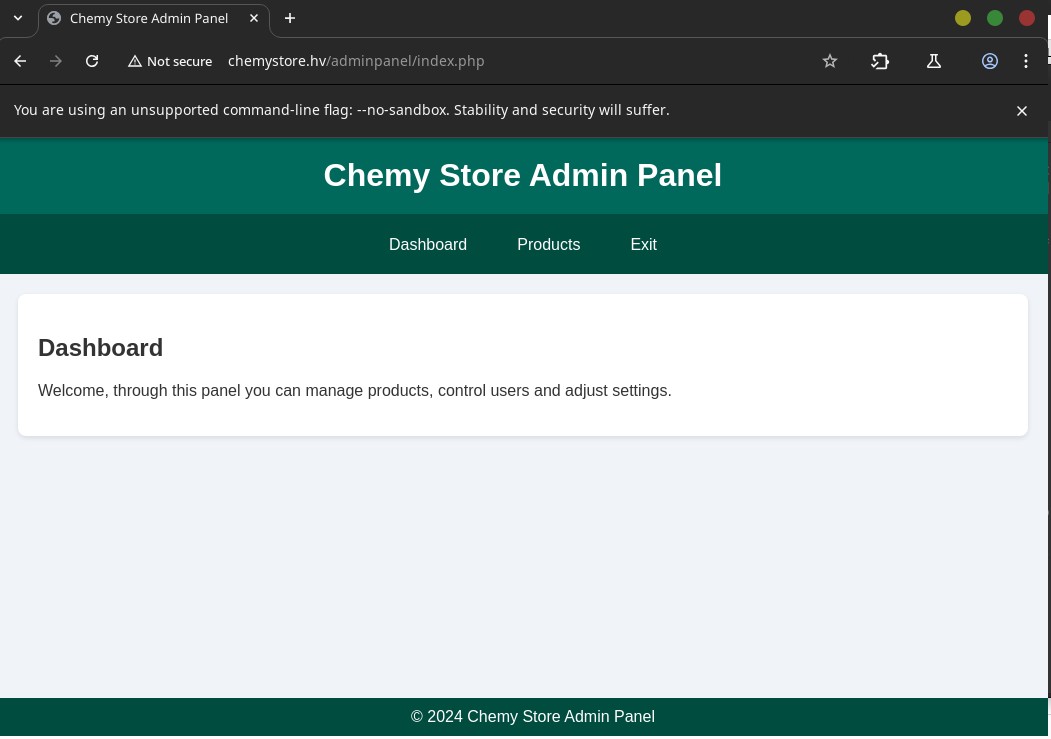Image resolution: width=1051 pixels, height=739 pixels.
Task: Click the forward navigation arrow
Action: 56,61
